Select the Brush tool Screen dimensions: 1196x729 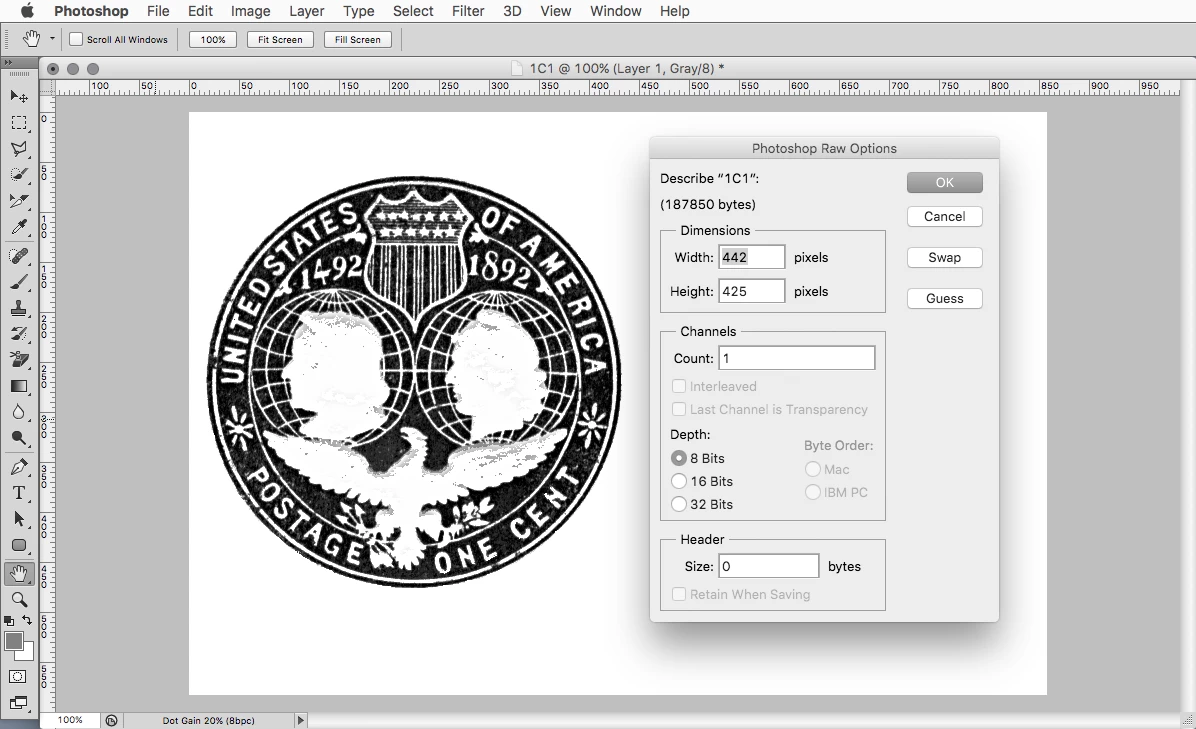point(19,282)
